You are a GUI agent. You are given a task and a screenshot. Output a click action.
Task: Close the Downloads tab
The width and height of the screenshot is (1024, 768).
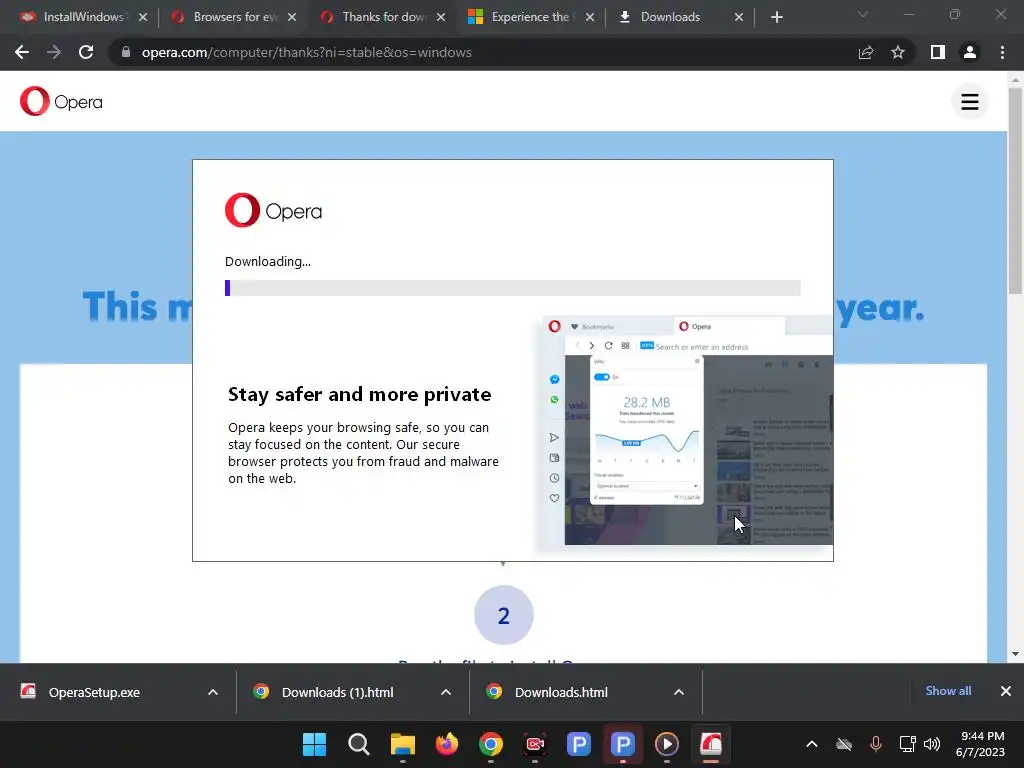(x=739, y=17)
